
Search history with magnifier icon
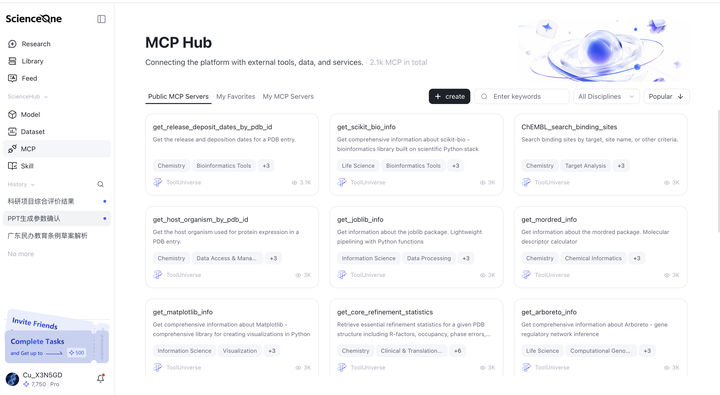pyautogui.click(x=100, y=184)
